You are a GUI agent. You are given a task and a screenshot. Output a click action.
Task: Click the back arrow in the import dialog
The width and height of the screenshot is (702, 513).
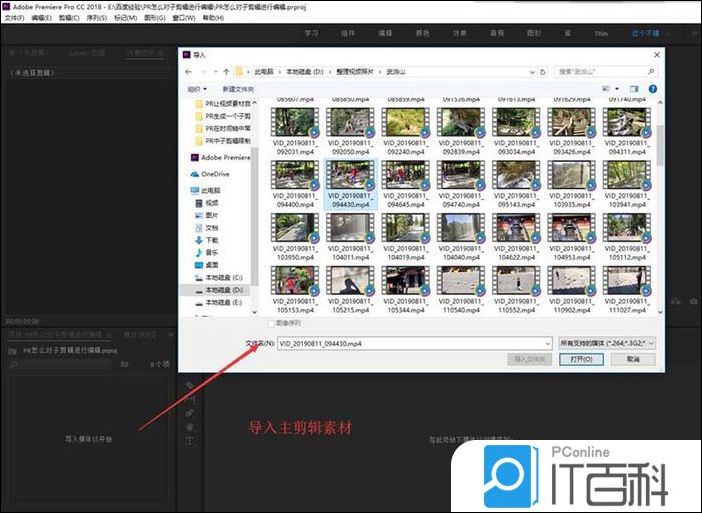187,72
